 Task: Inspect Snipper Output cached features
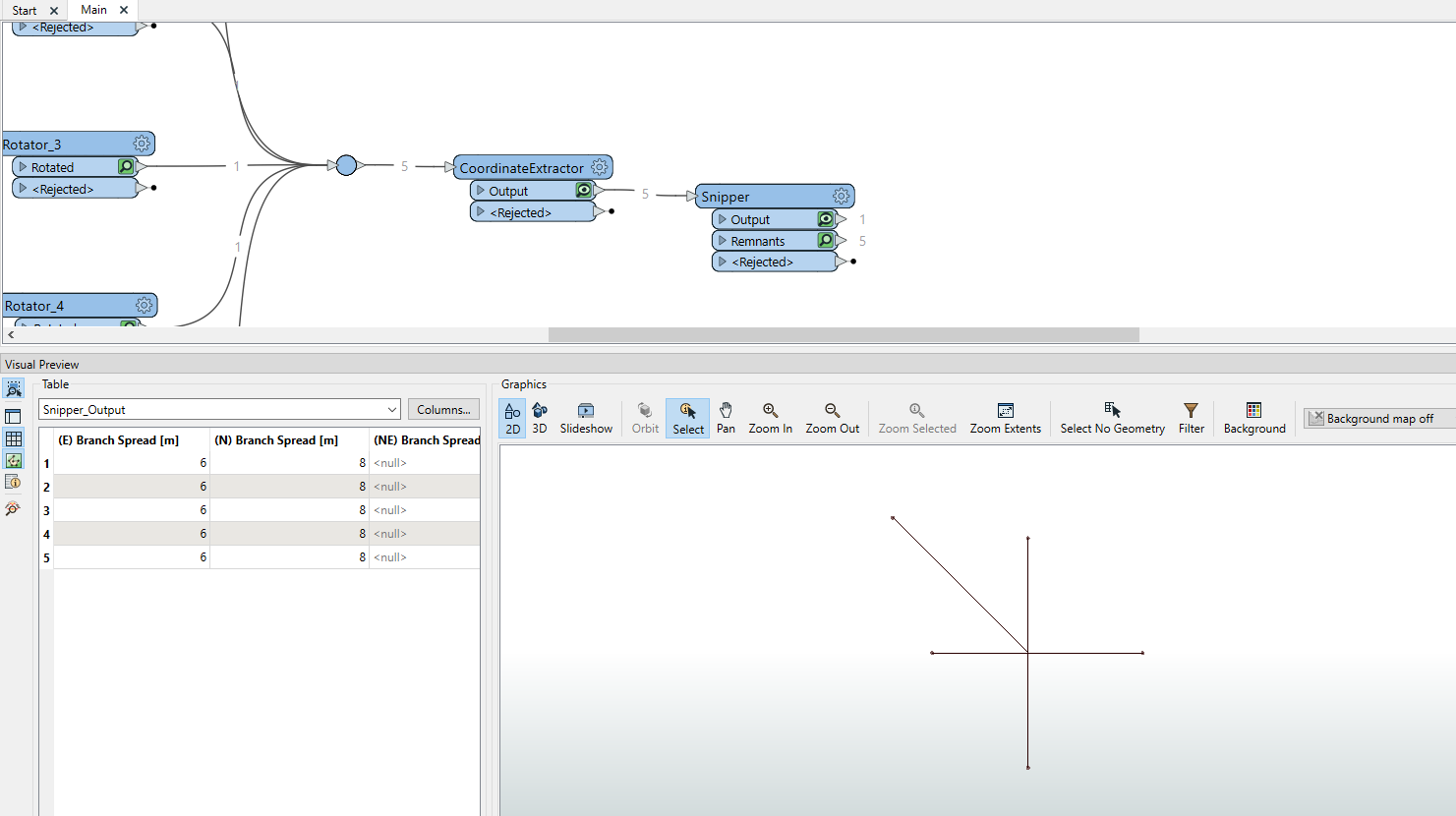(x=826, y=219)
